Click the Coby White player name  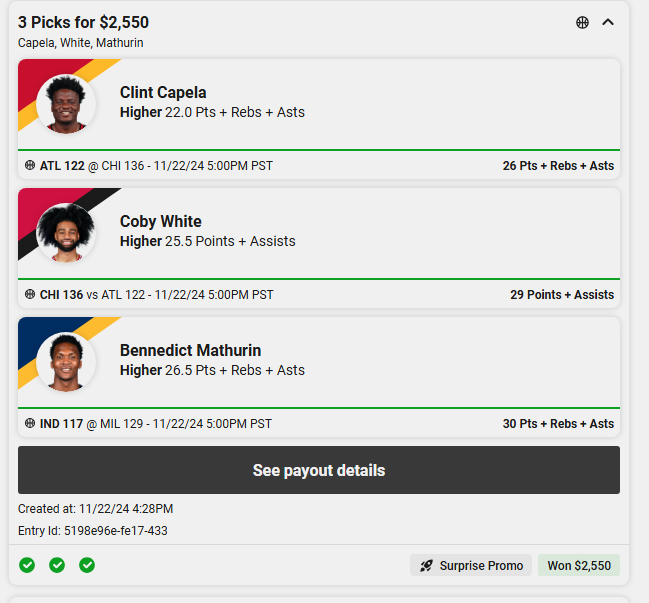(160, 222)
